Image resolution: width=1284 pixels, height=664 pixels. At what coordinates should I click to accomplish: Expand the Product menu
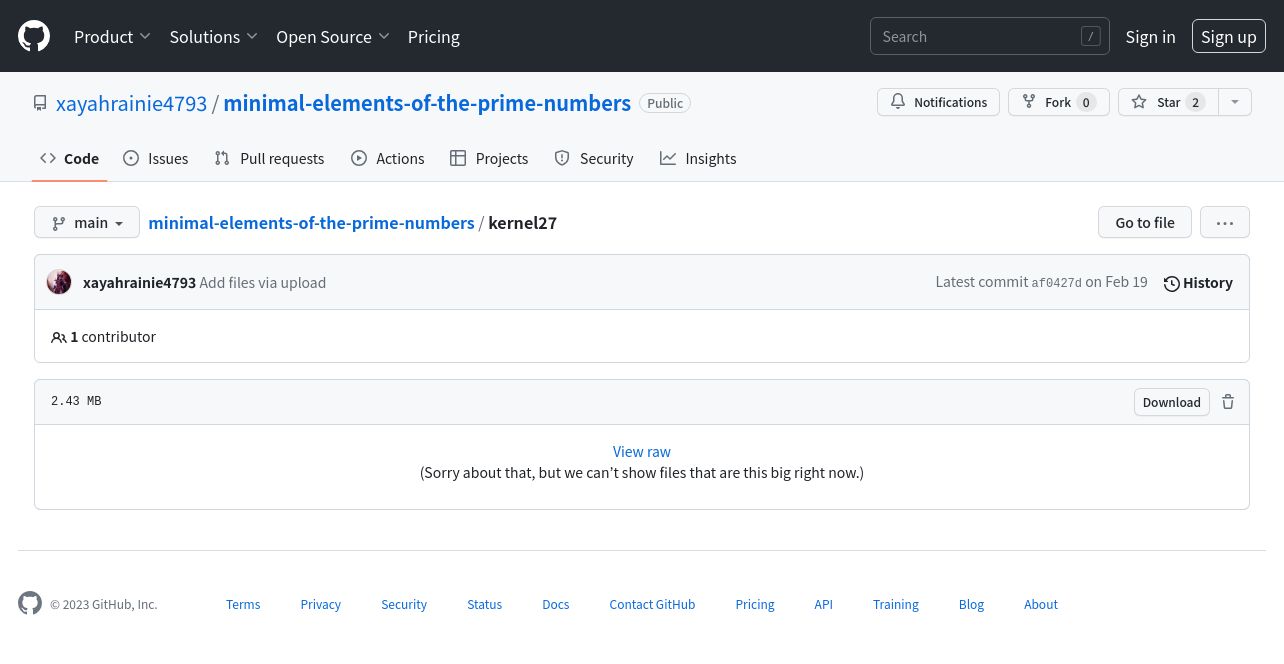(x=112, y=37)
